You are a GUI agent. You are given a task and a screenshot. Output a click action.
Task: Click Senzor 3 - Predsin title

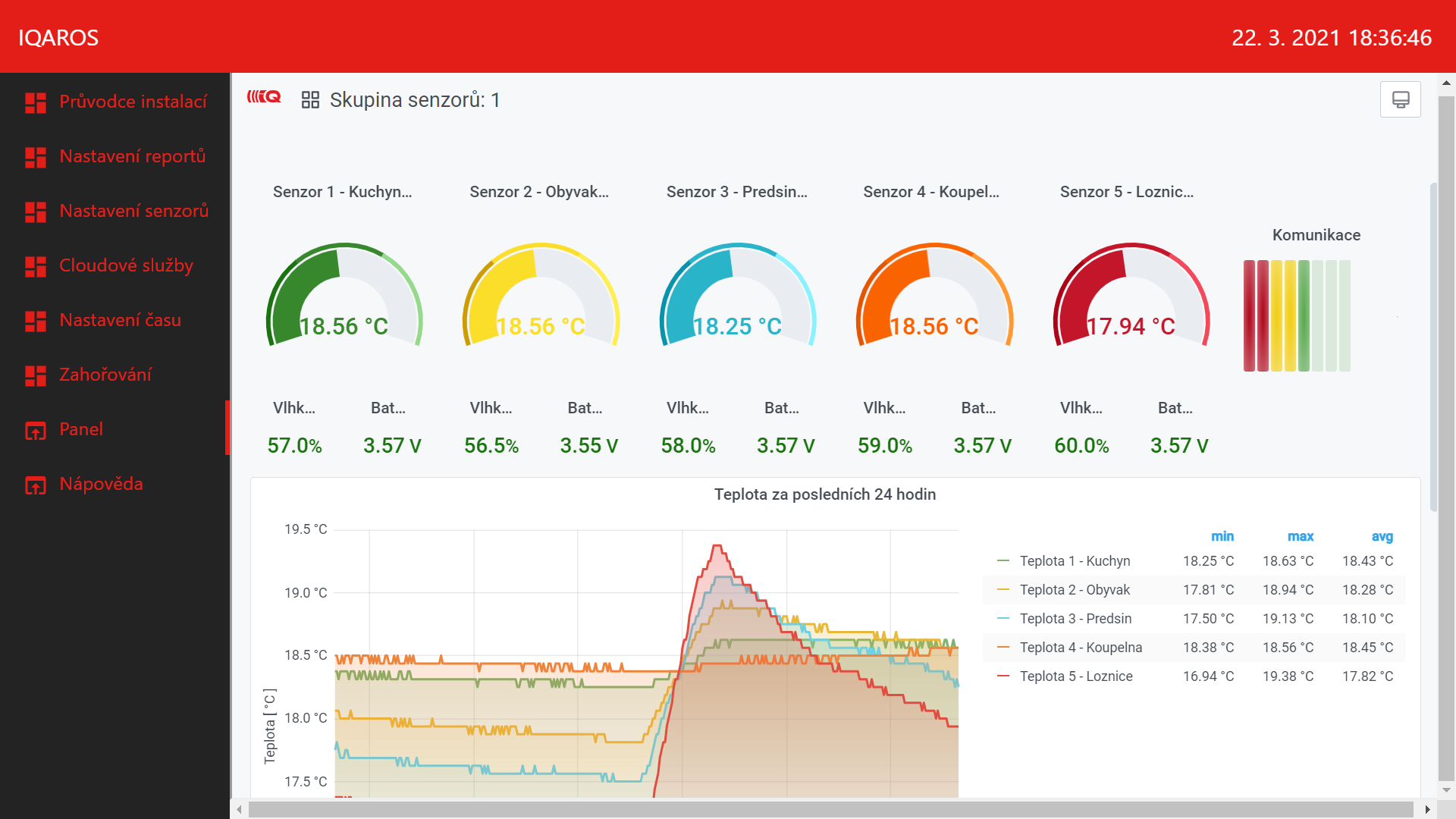(737, 192)
